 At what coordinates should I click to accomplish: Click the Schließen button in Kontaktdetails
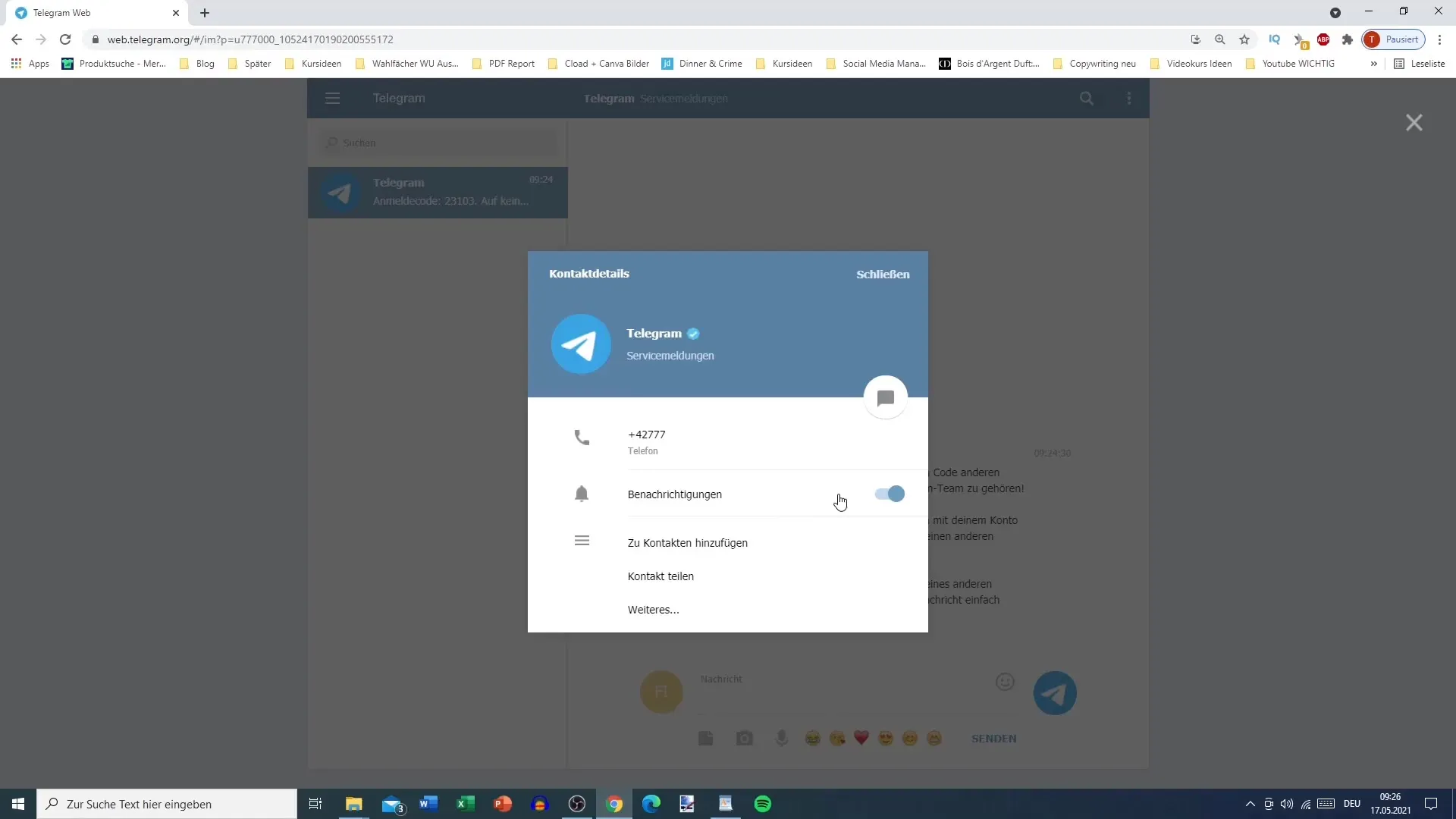[x=883, y=275]
